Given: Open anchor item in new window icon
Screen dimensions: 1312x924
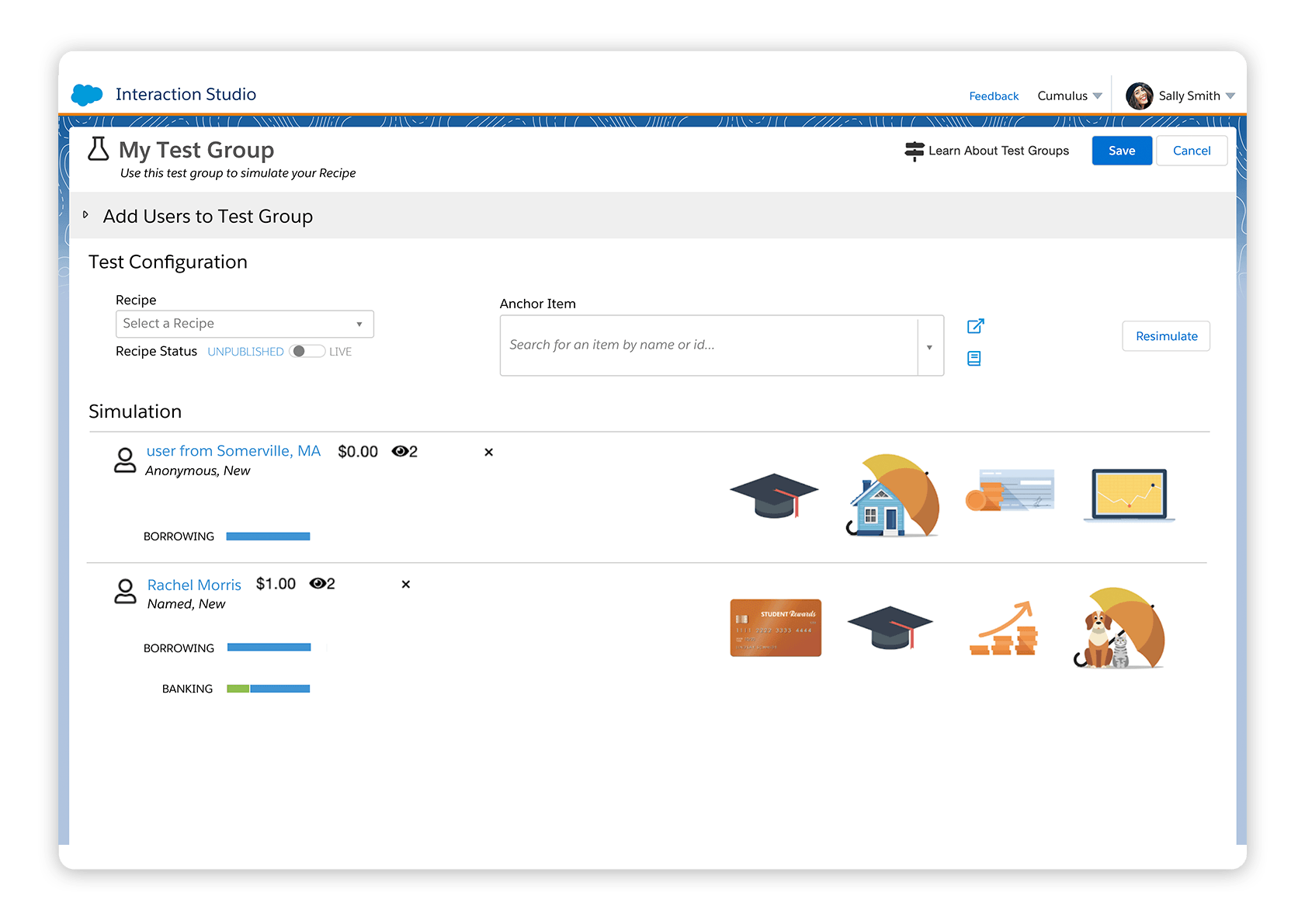Looking at the screenshot, I should pyautogui.click(x=976, y=326).
